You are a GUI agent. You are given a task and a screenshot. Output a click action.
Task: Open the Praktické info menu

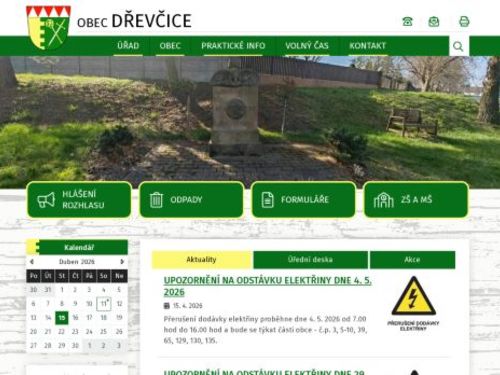click(x=233, y=46)
